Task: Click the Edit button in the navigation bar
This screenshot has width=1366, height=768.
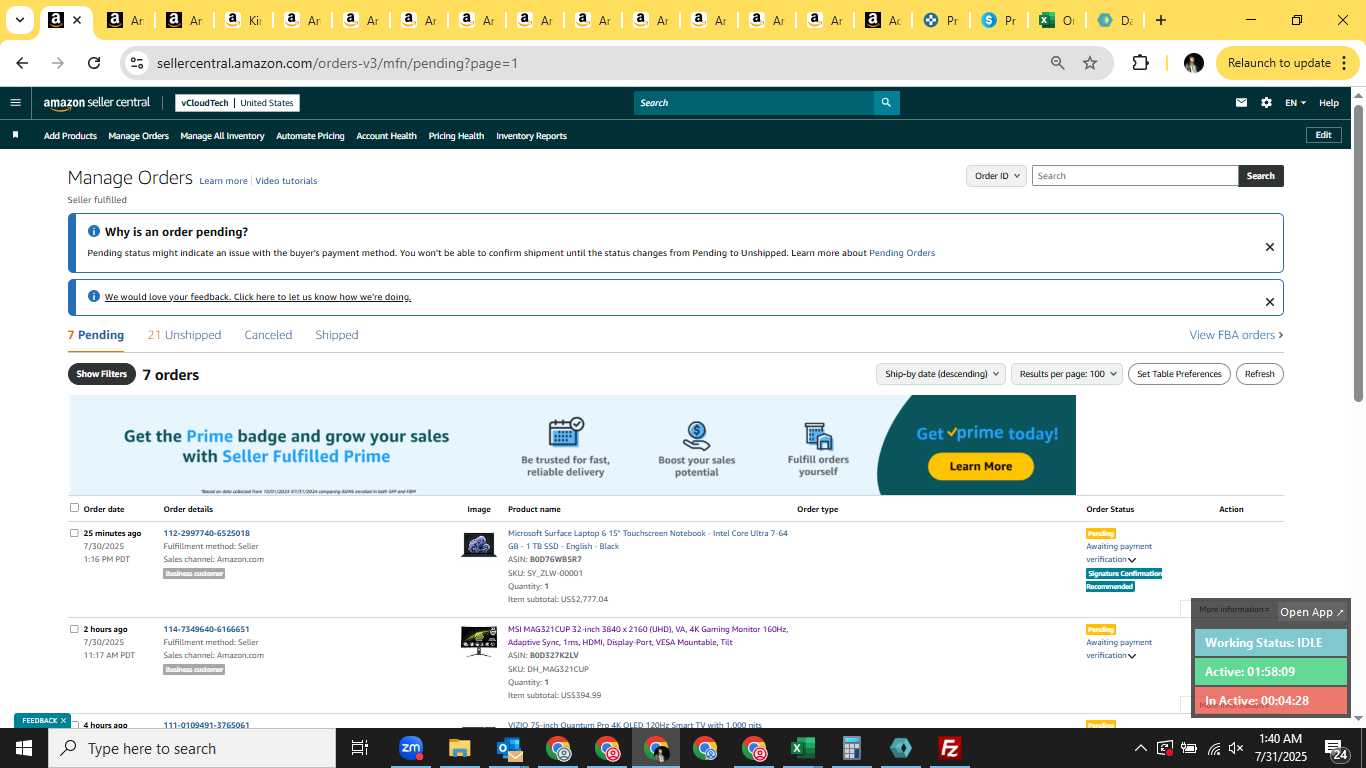Action: point(1323,135)
